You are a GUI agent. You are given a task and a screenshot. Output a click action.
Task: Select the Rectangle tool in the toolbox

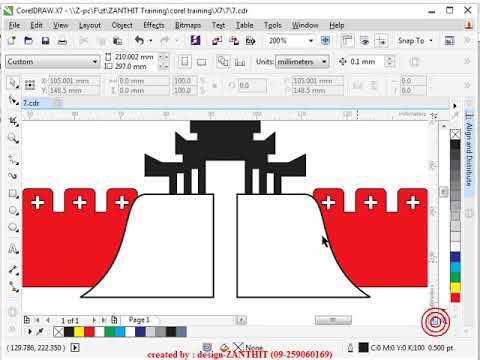click(x=13, y=194)
